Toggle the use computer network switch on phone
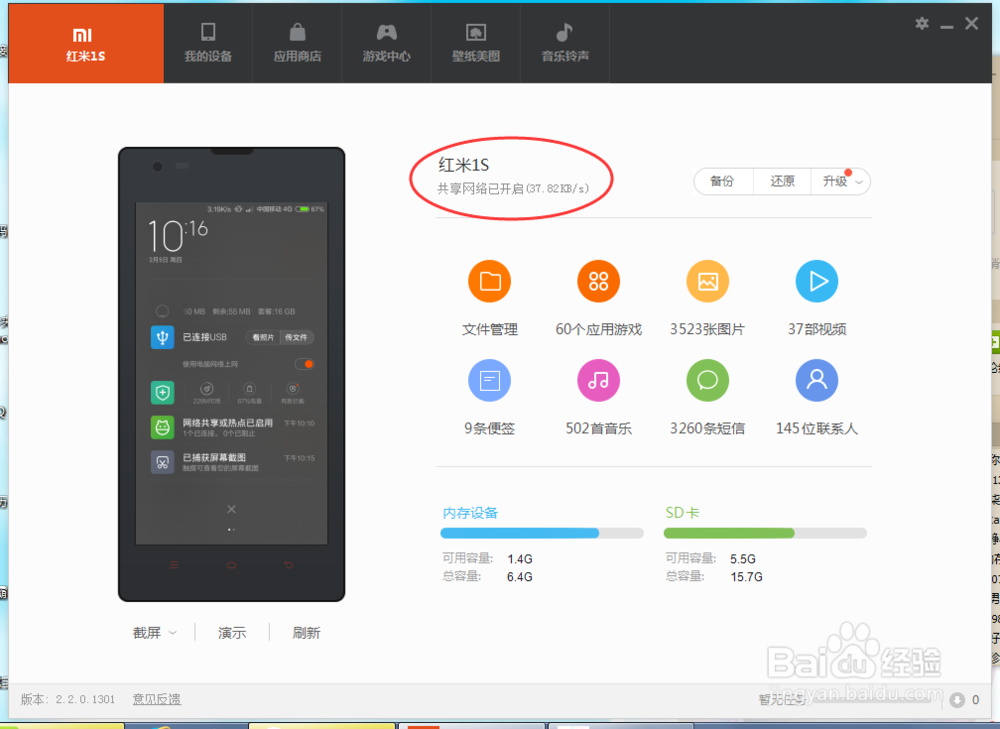Image resolution: width=1000 pixels, height=729 pixels. (x=305, y=364)
